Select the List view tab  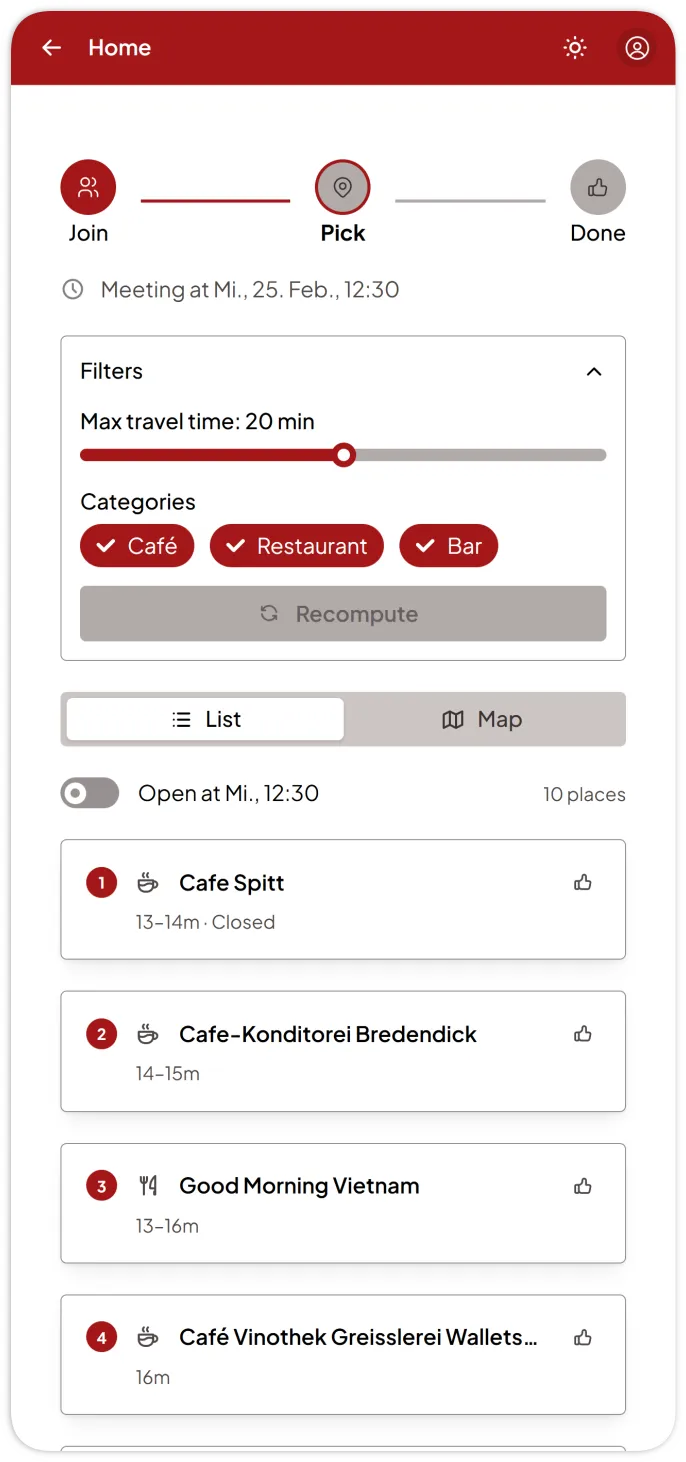click(205, 719)
